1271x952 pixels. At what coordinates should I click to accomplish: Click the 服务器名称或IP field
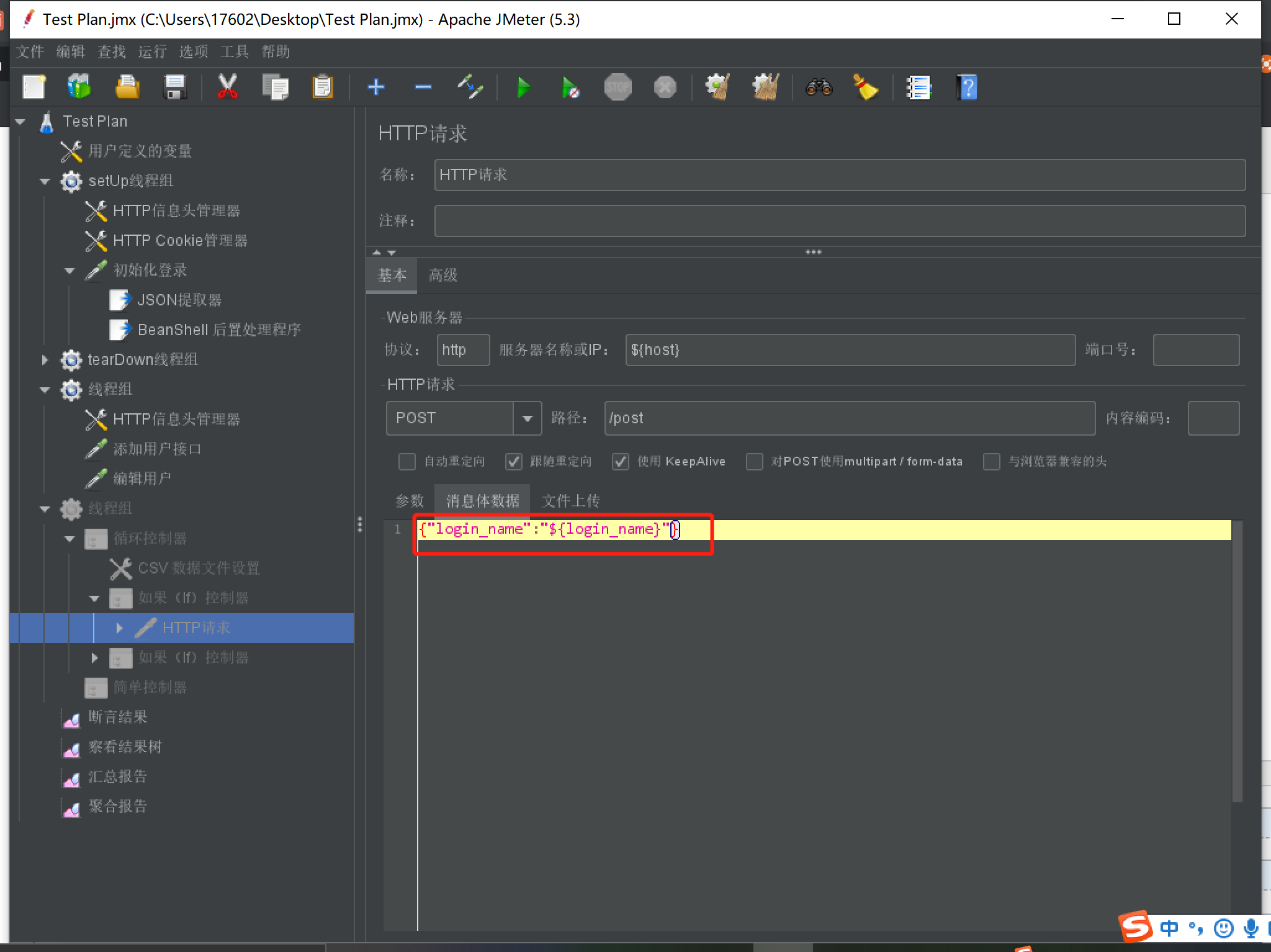coord(850,350)
